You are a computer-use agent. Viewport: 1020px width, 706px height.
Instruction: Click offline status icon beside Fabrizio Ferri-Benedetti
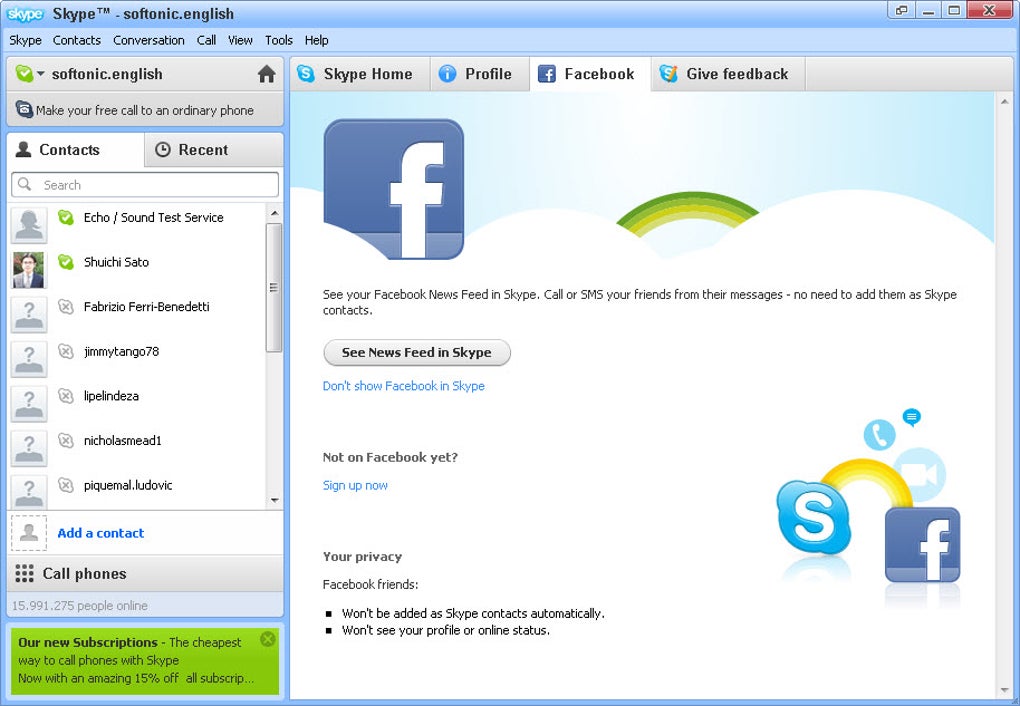coord(66,306)
